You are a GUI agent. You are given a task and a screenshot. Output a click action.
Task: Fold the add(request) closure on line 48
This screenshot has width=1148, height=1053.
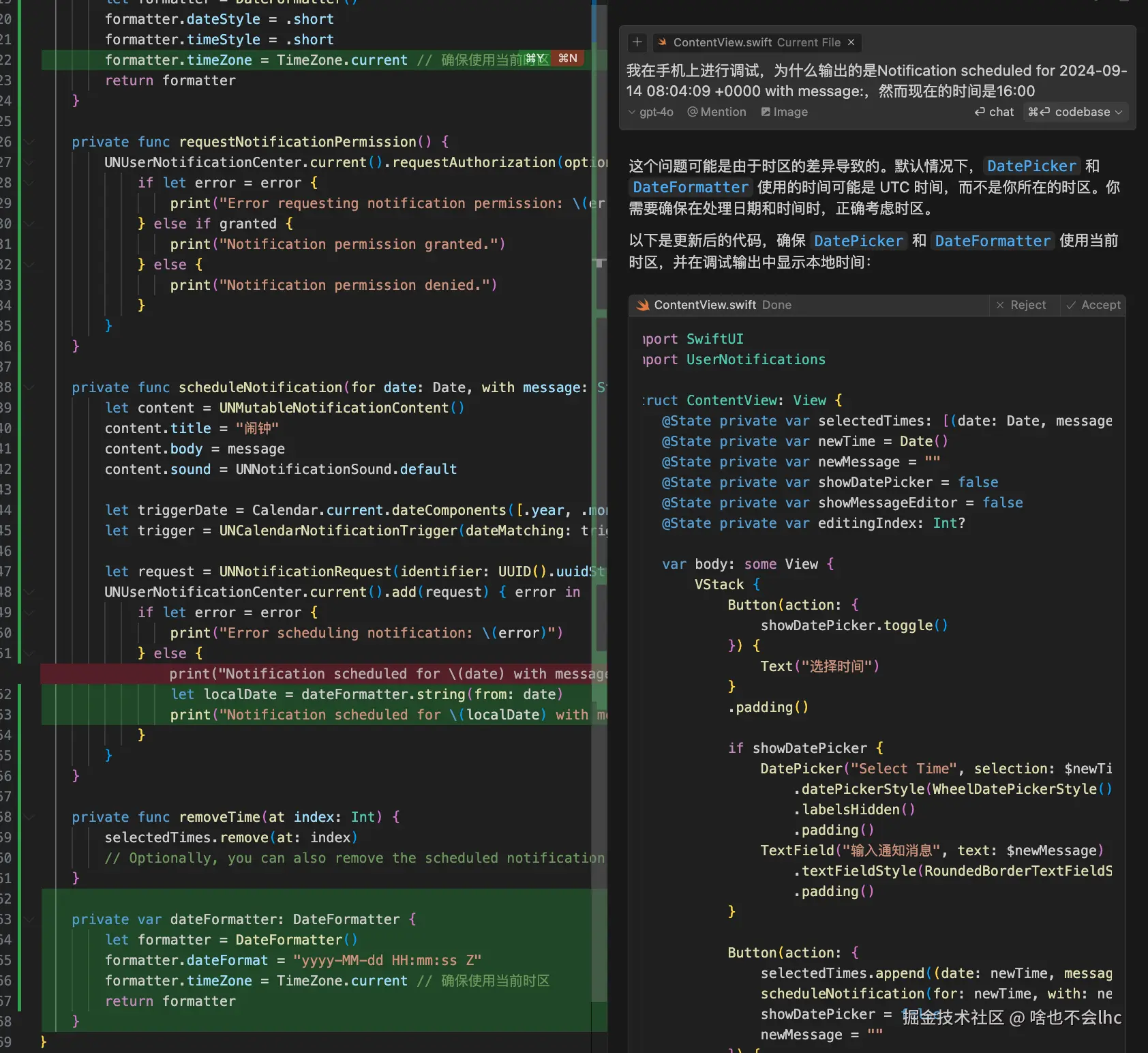29,592
